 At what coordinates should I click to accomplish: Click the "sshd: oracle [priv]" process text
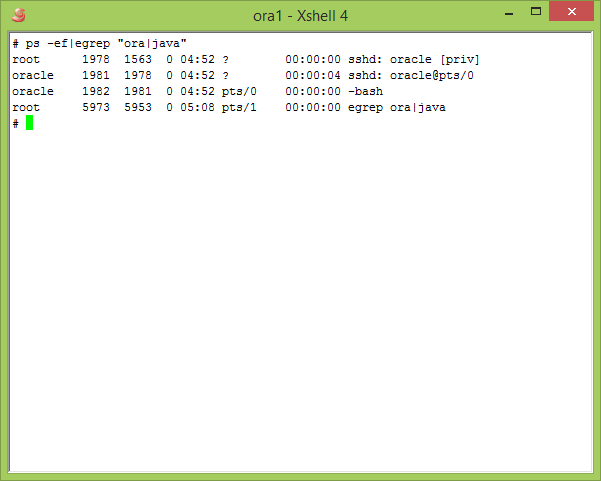(x=413, y=60)
